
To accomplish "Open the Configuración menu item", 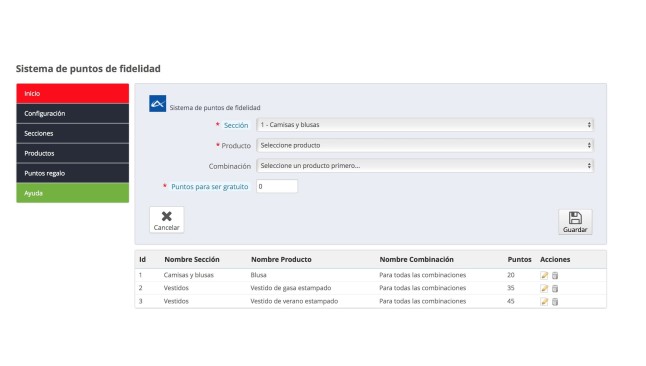I will (x=73, y=113).
